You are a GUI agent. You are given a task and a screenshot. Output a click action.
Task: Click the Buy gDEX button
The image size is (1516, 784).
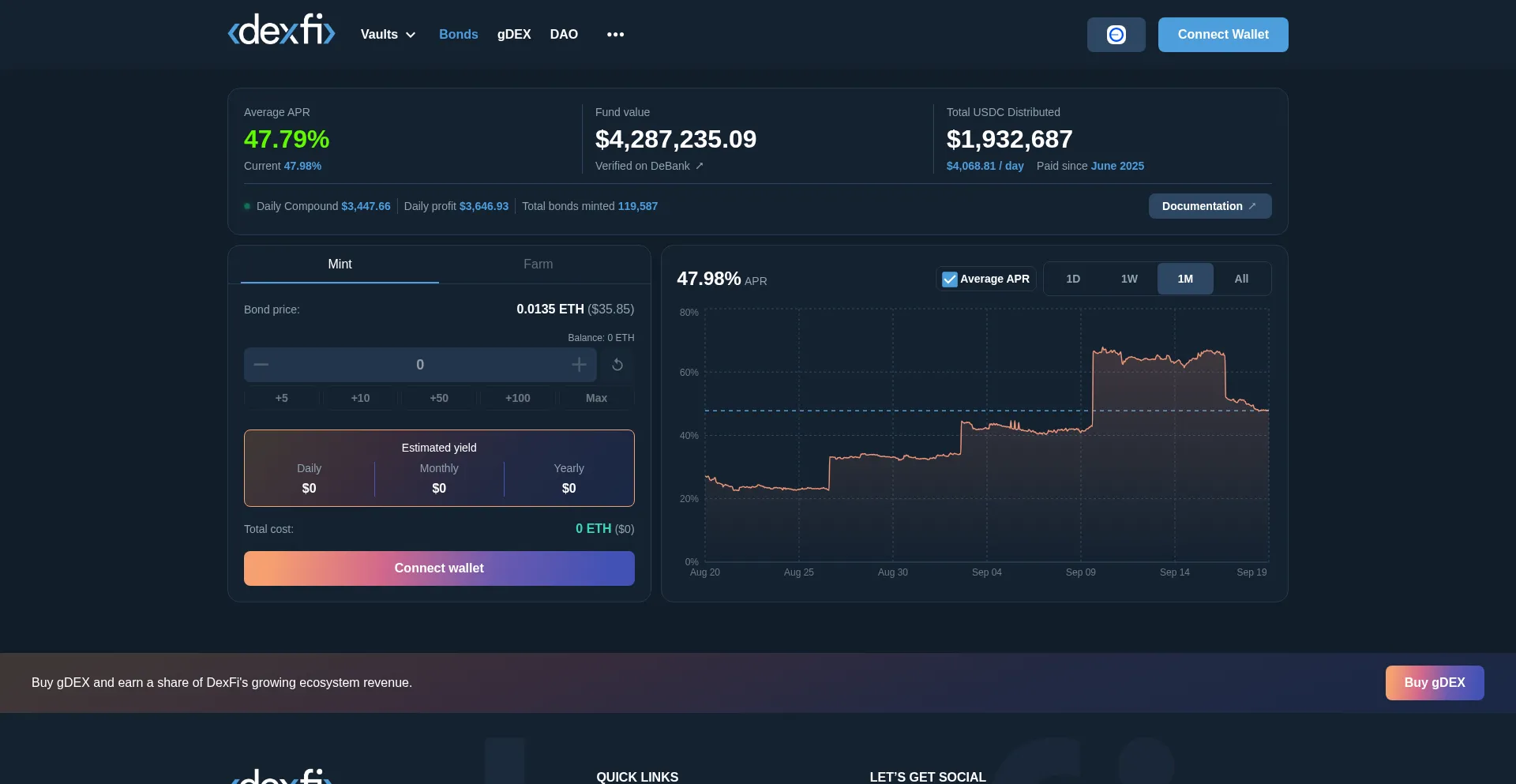pos(1435,683)
